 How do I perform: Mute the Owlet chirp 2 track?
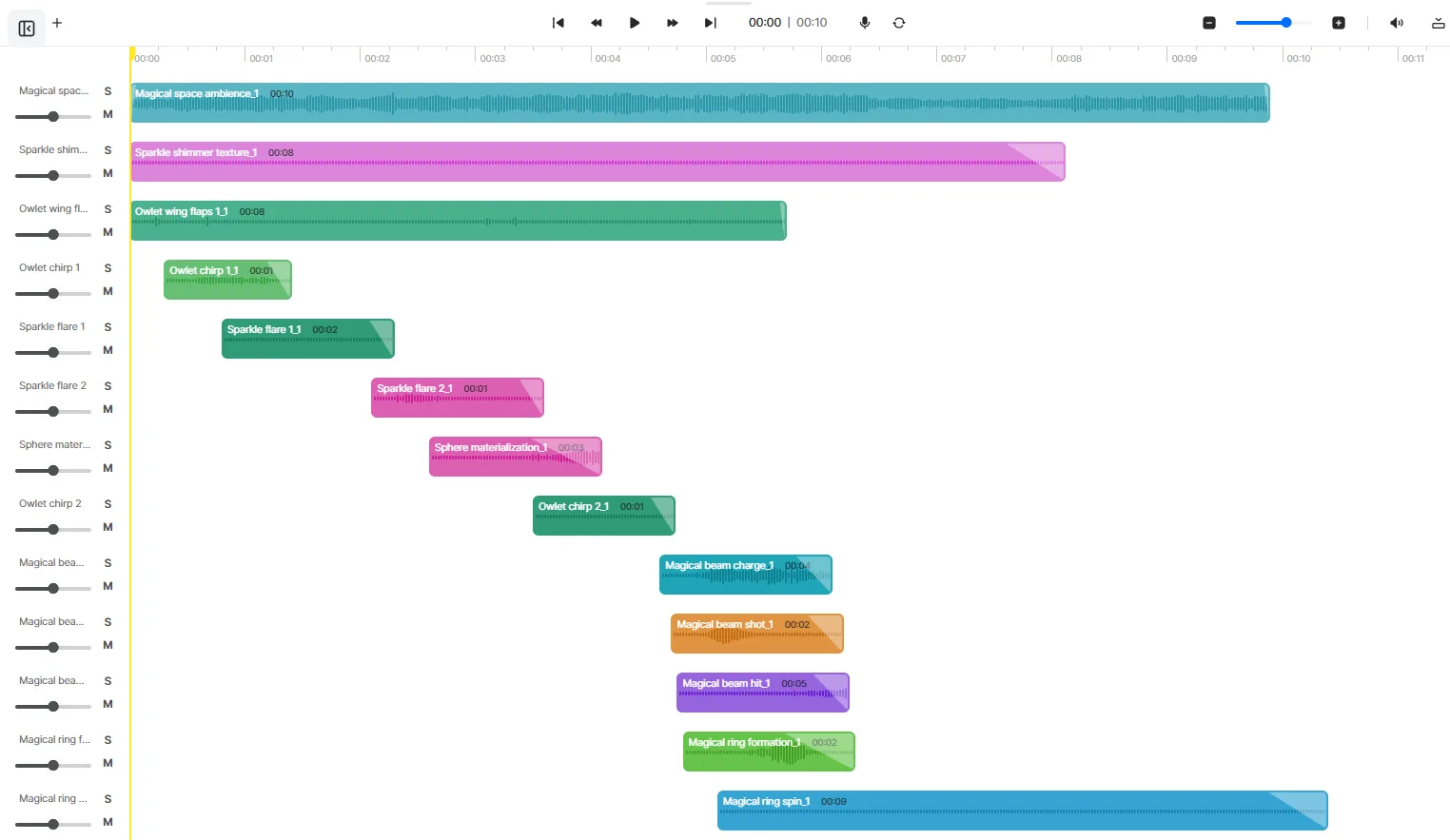coord(108,527)
